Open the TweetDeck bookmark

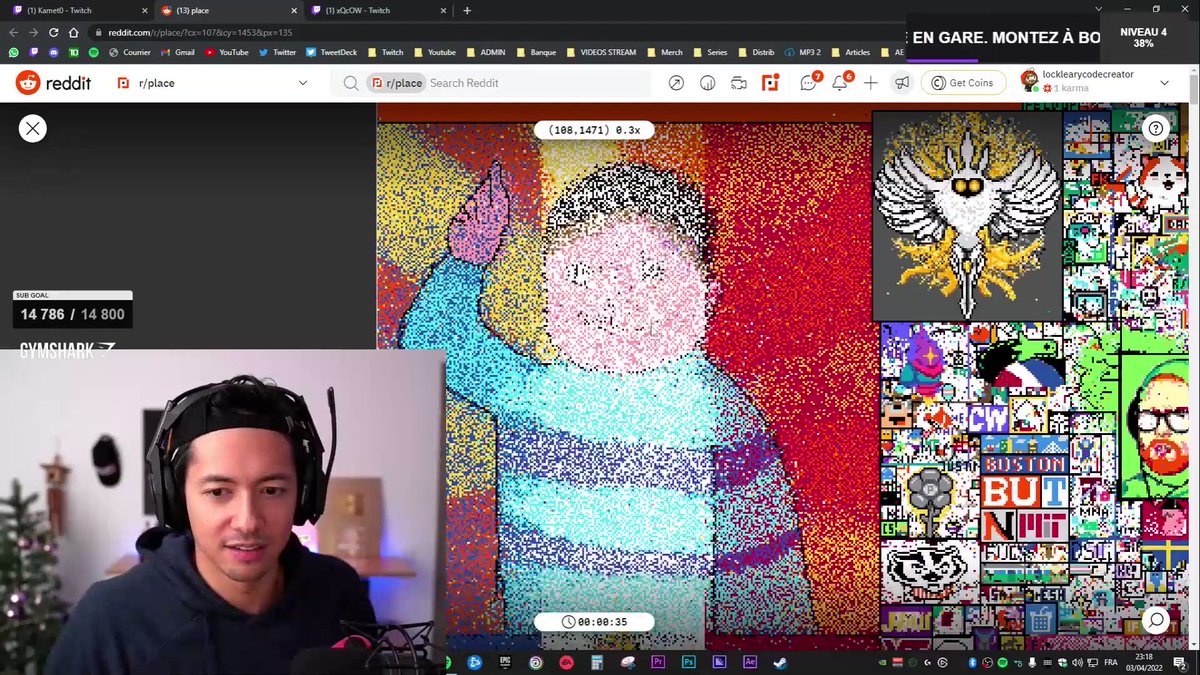331,52
